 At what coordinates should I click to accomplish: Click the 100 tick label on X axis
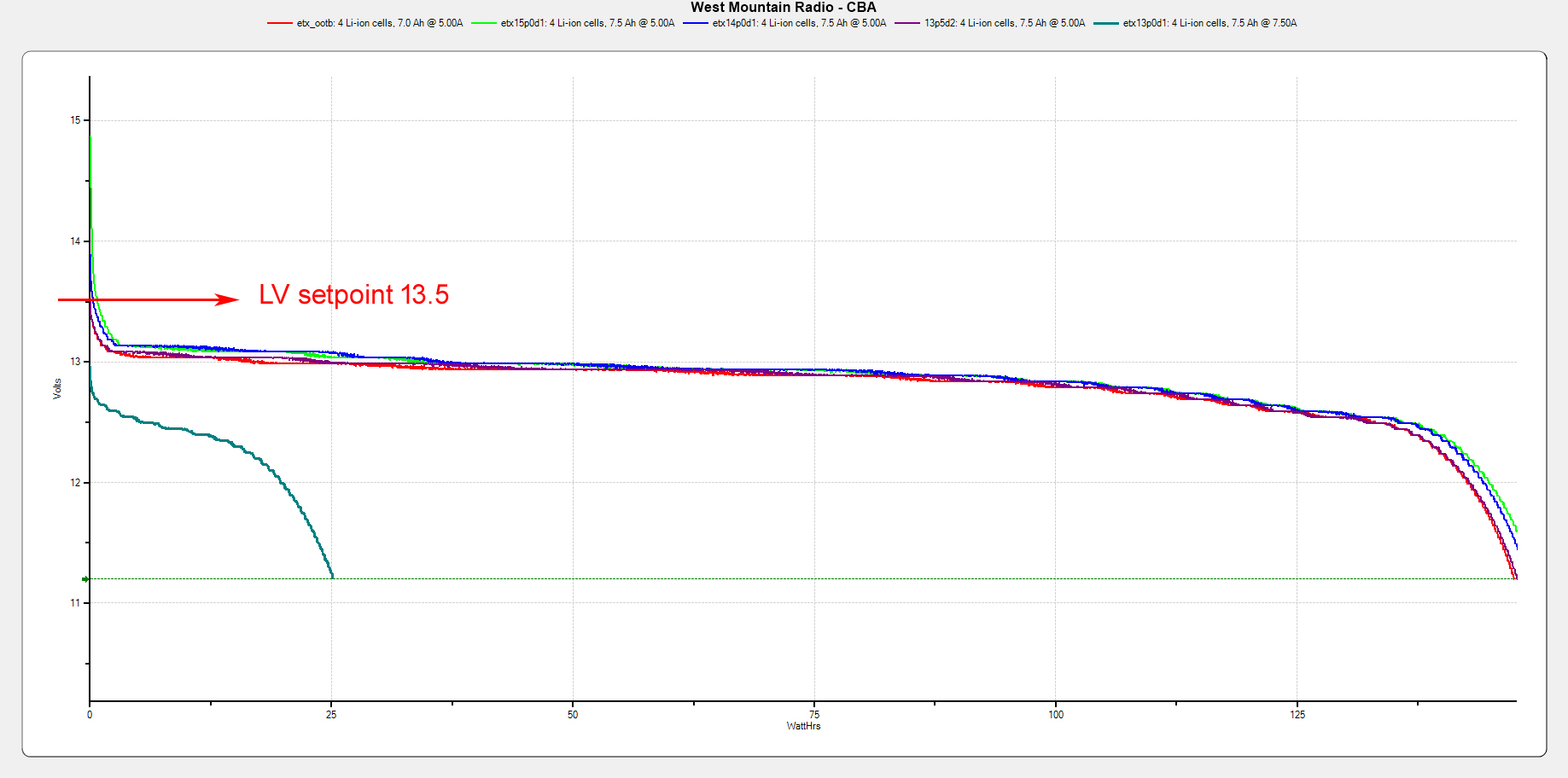[x=1056, y=715]
